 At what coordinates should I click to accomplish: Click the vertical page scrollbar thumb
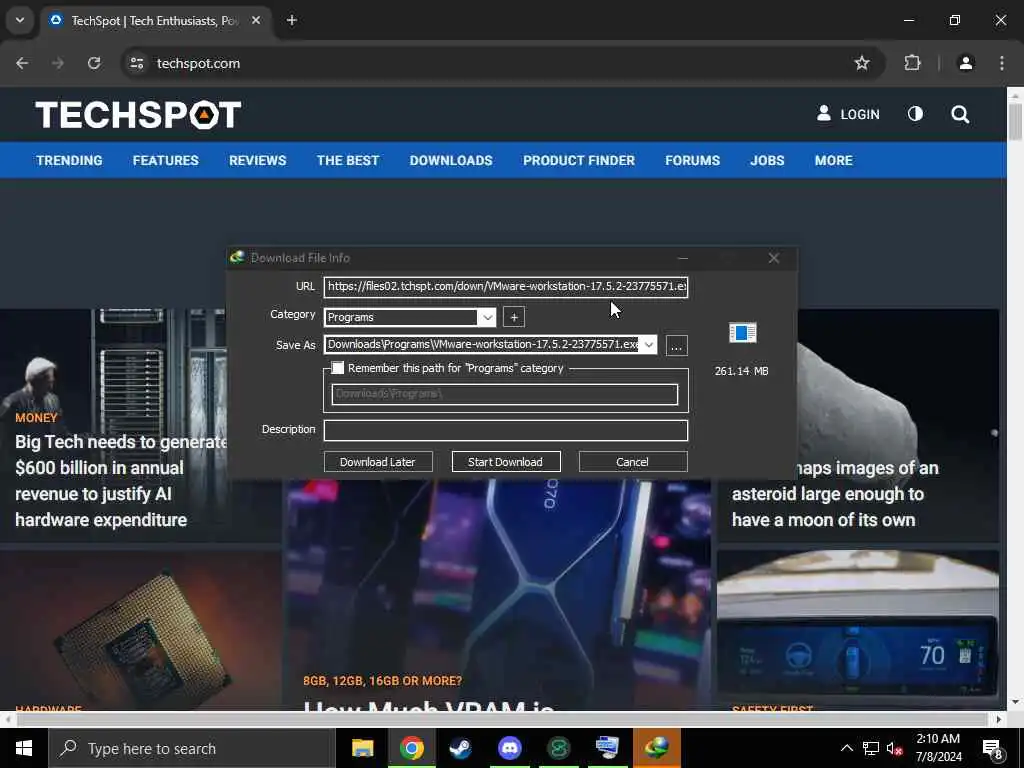[1015, 121]
